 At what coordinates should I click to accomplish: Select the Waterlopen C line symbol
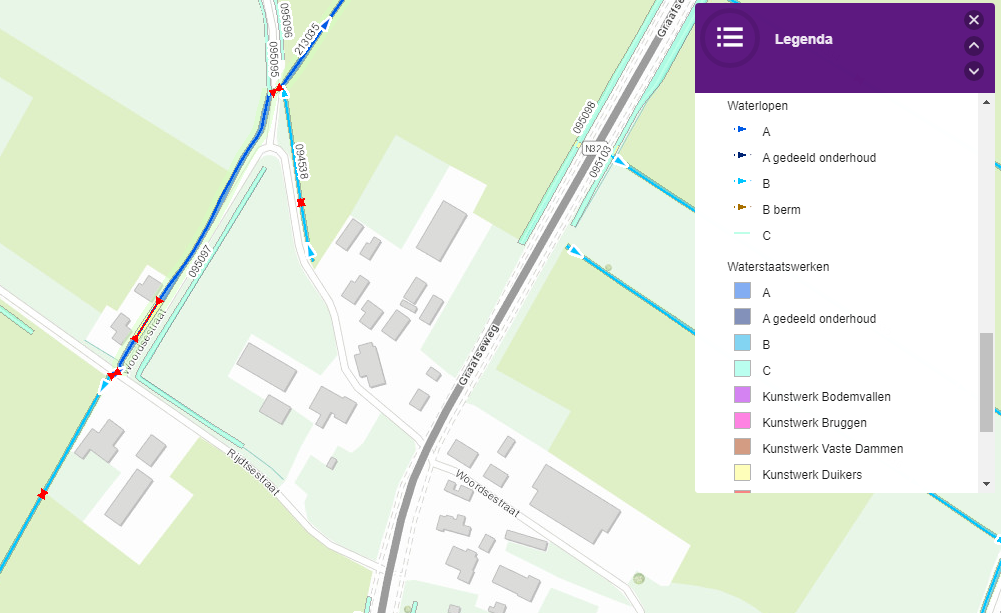pos(739,235)
